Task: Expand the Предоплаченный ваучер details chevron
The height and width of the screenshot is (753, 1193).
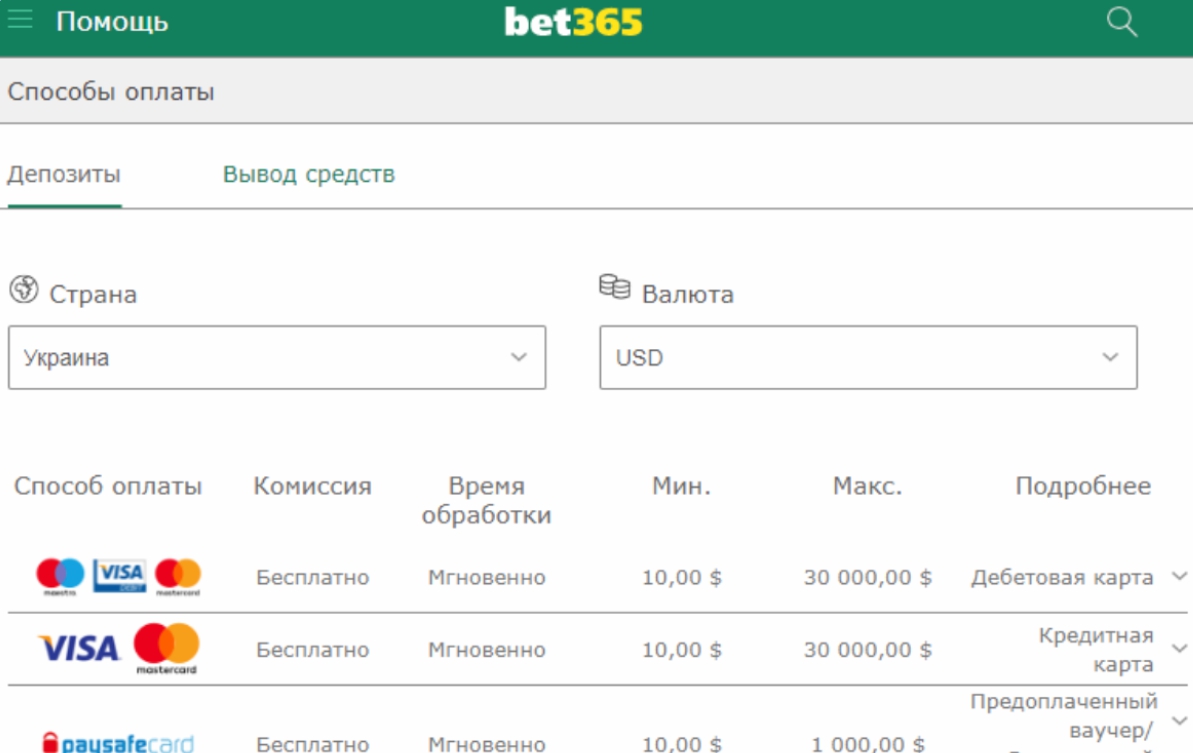Action: click(1179, 721)
